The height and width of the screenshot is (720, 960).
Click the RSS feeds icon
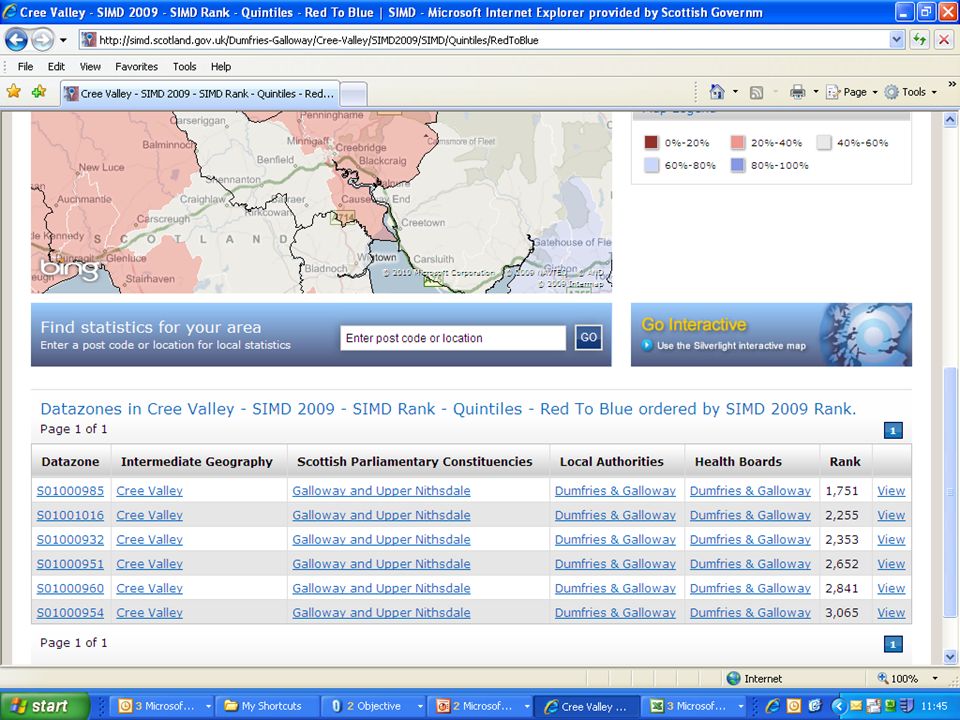[757, 92]
